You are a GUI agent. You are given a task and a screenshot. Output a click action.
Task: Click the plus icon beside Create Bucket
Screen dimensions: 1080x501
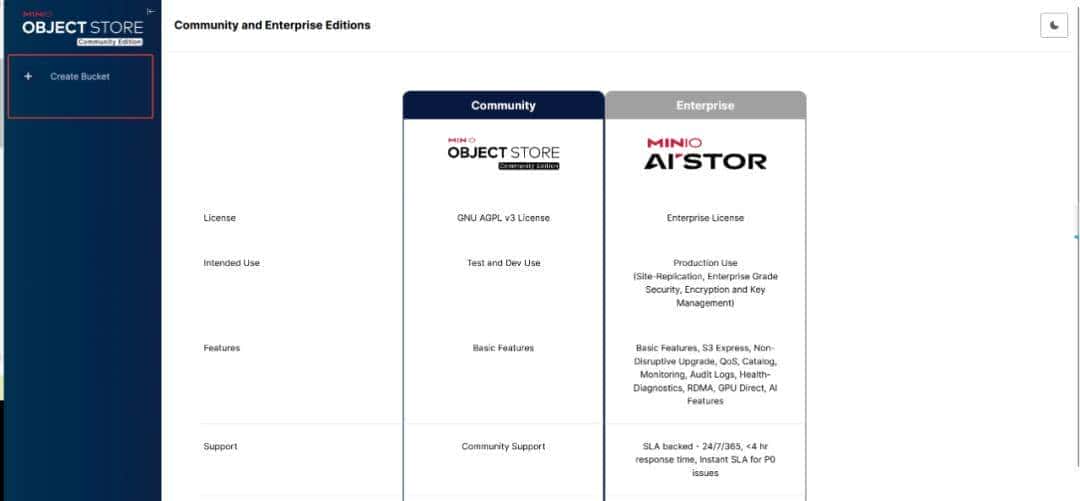point(28,76)
